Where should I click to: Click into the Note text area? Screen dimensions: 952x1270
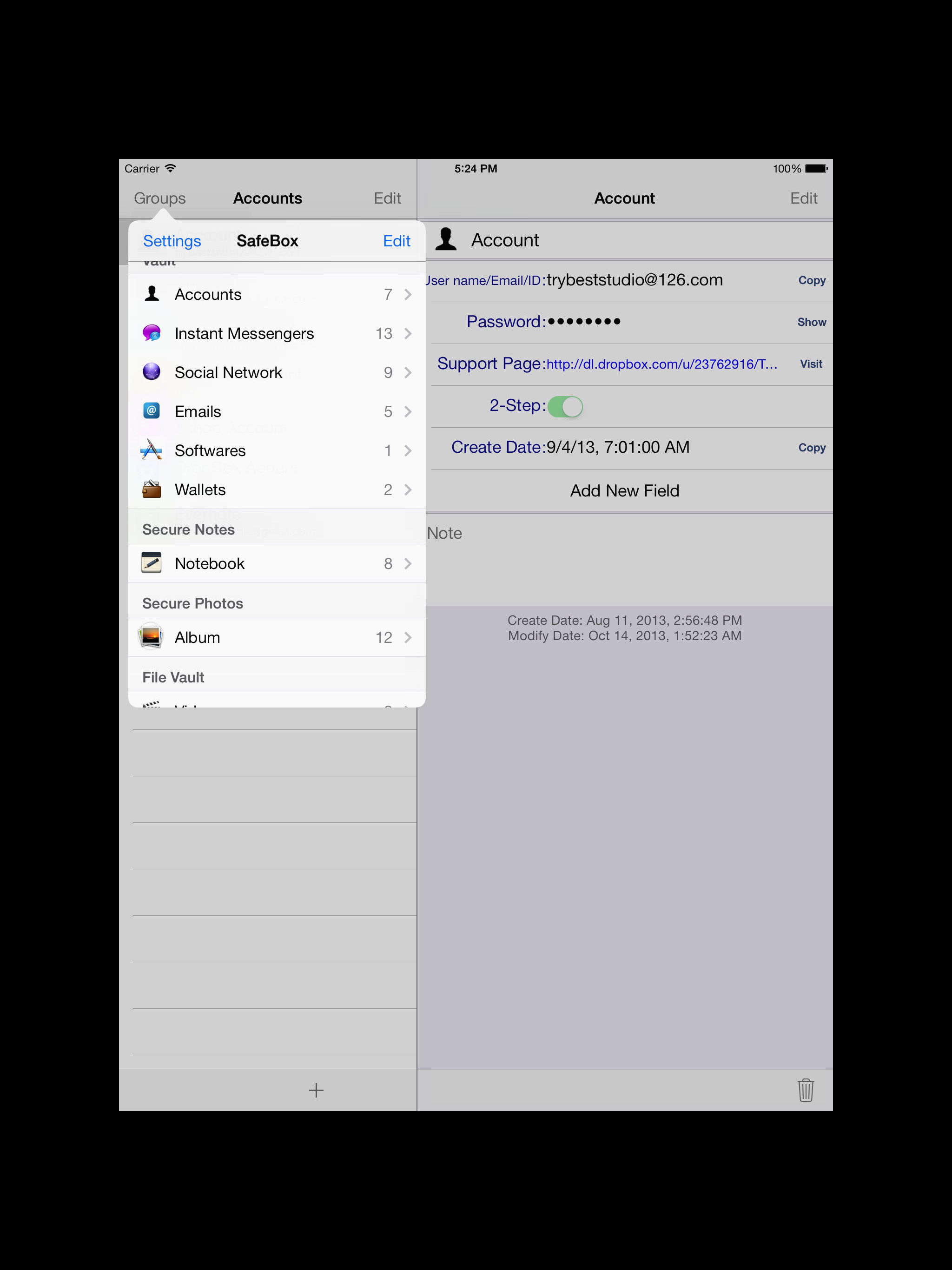click(626, 560)
